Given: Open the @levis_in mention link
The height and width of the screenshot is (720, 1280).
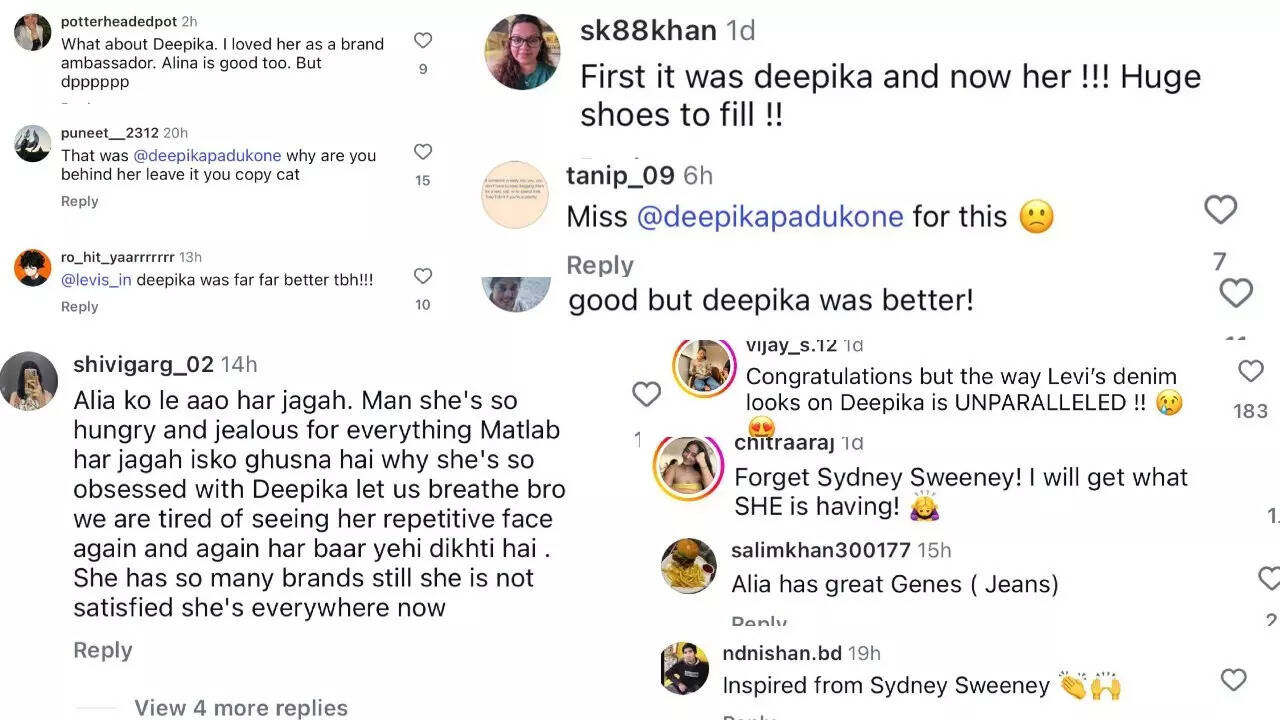Looking at the screenshot, I should coord(96,280).
